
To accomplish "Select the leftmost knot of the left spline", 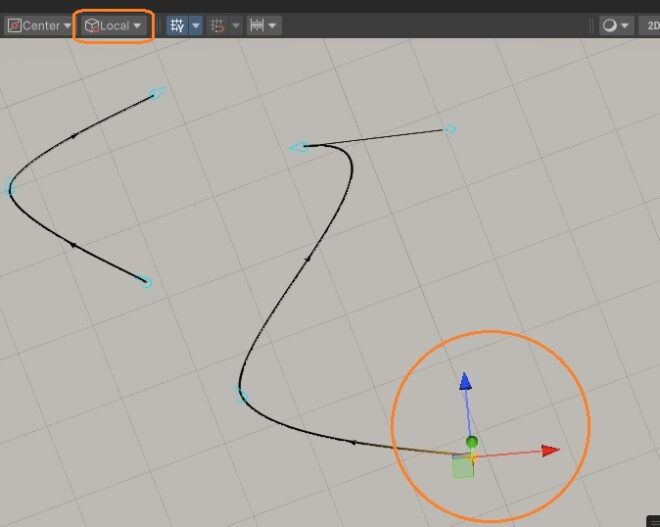I will coord(10,188).
